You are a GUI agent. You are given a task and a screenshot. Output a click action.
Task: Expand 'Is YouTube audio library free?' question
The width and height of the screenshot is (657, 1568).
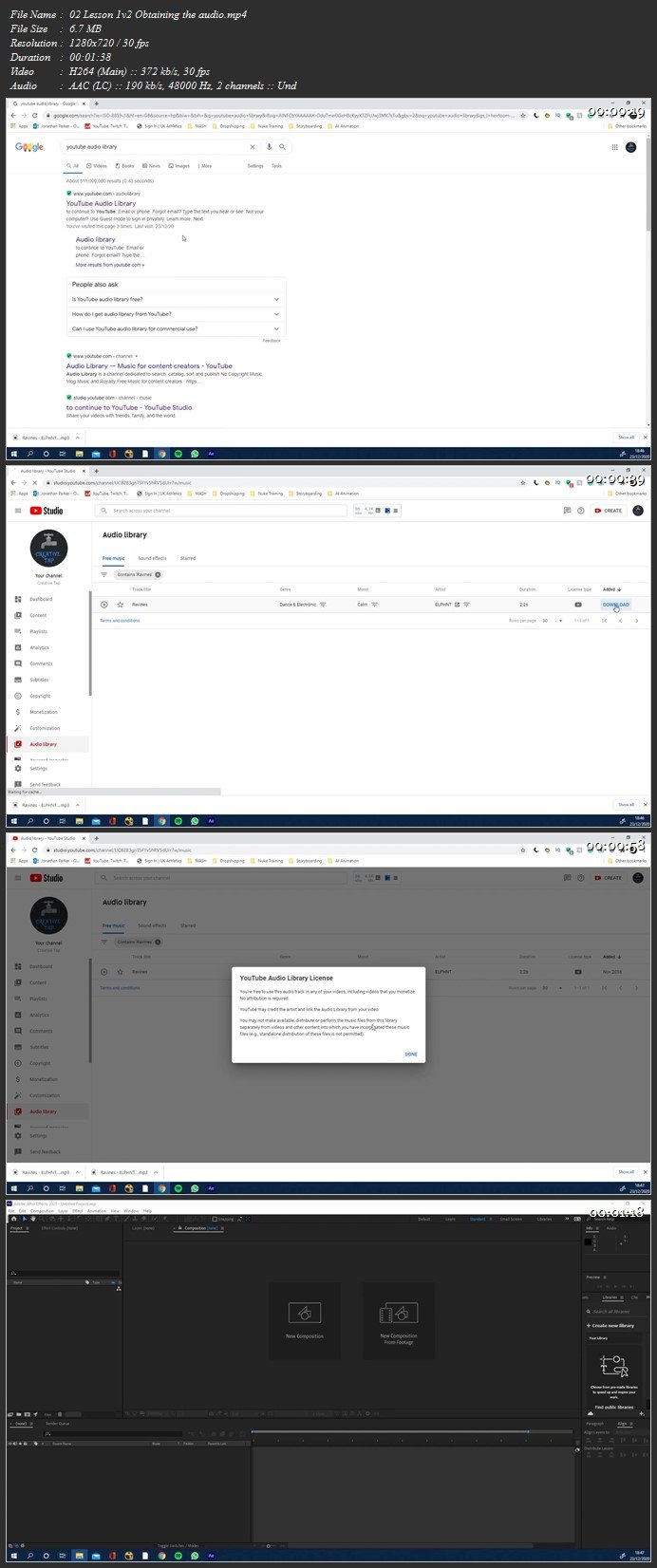[177, 299]
